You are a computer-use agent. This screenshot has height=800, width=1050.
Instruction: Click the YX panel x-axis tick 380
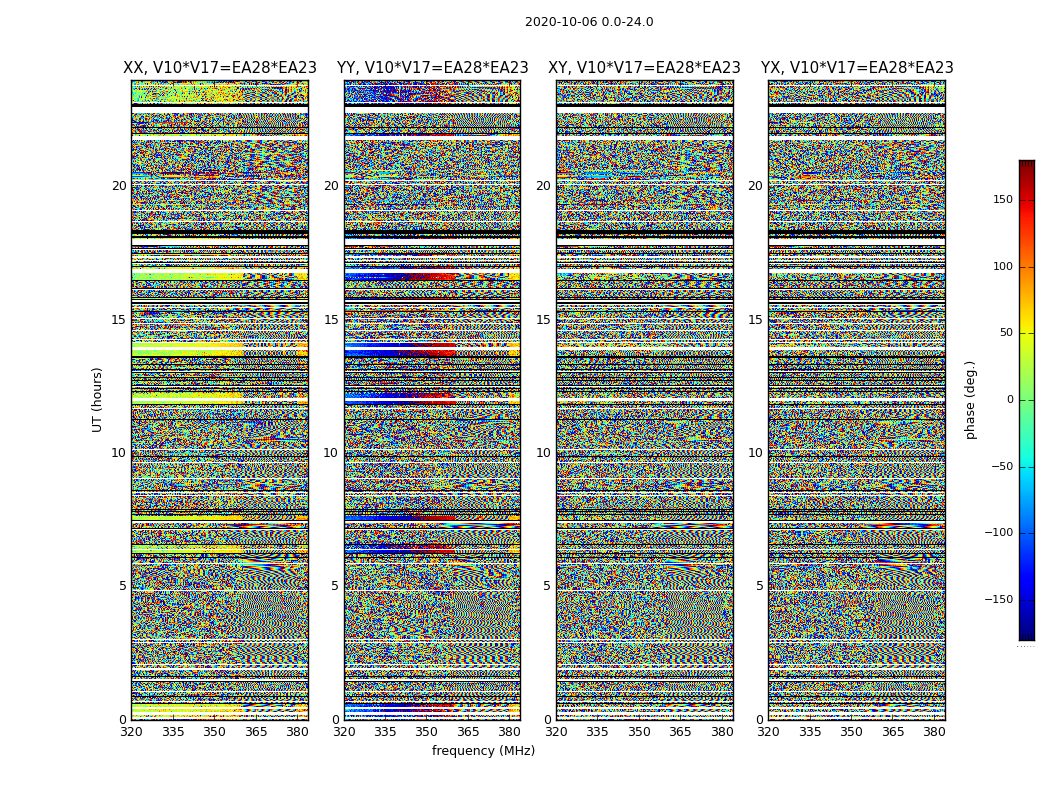934,732
